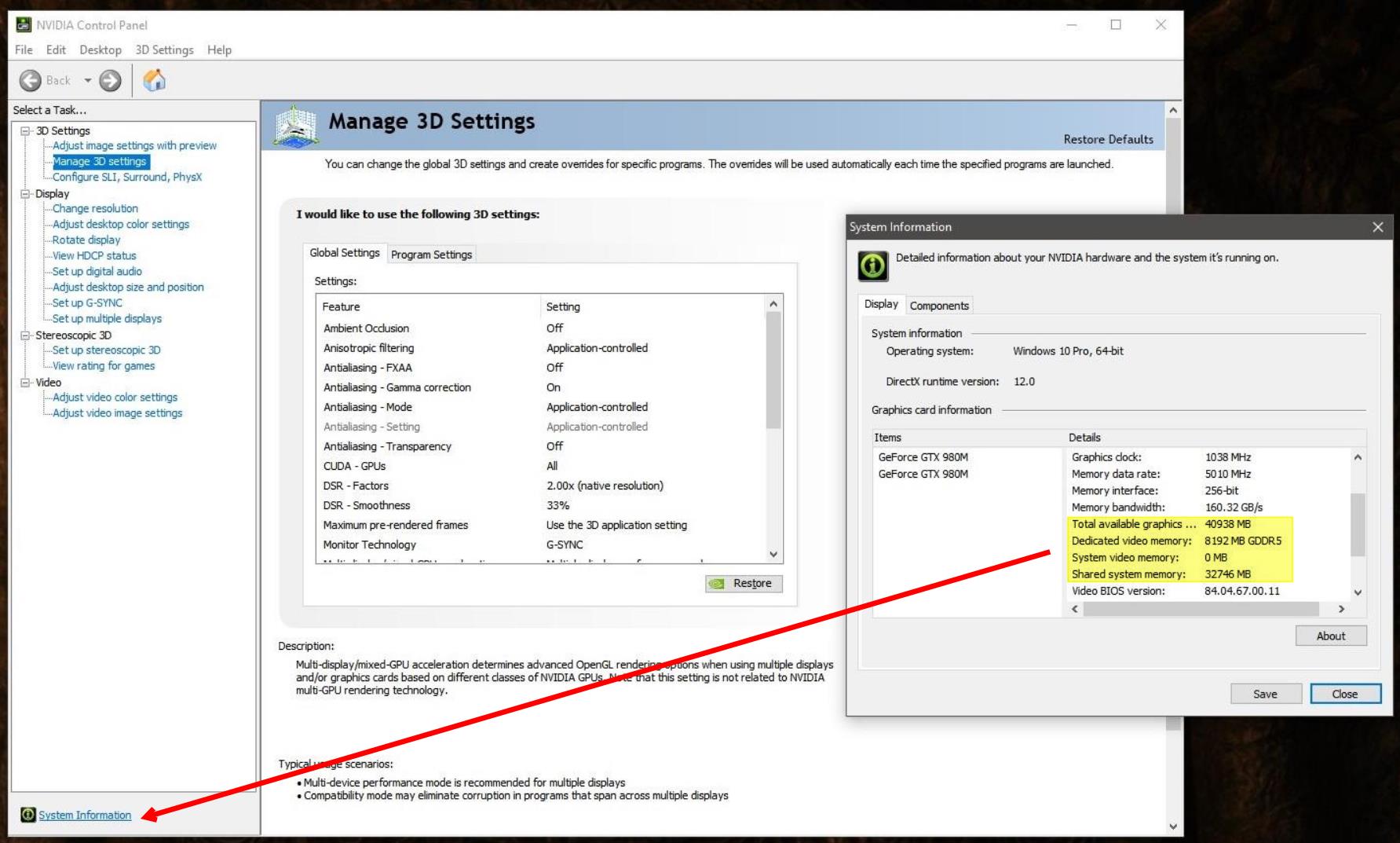The width and height of the screenshot is (1400, 843).
Task: Select Manage 3D settings tree item
Action: click(100, 161)
